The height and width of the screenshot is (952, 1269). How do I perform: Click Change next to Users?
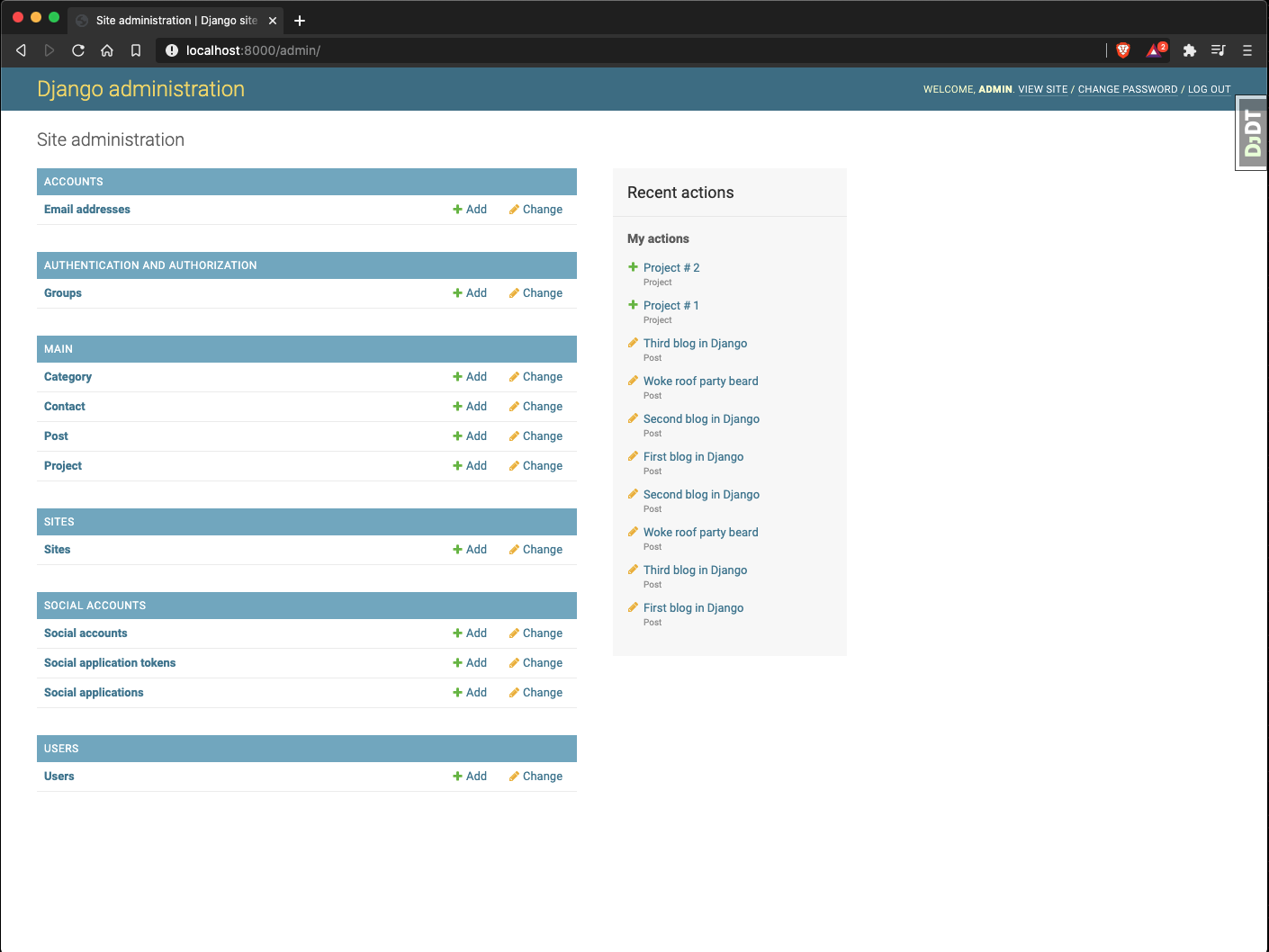[535, 777]
